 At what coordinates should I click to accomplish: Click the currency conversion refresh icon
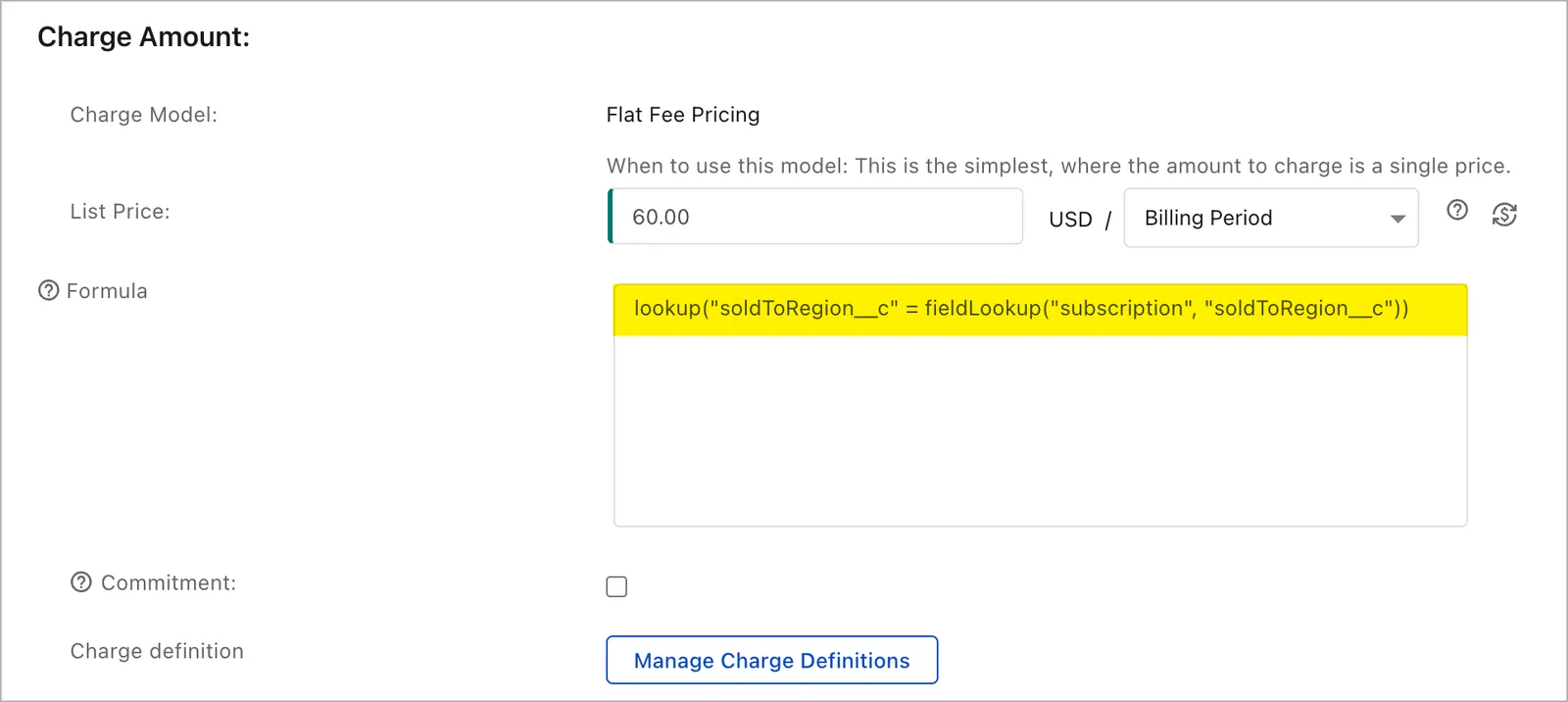[x=1504, y=214]
